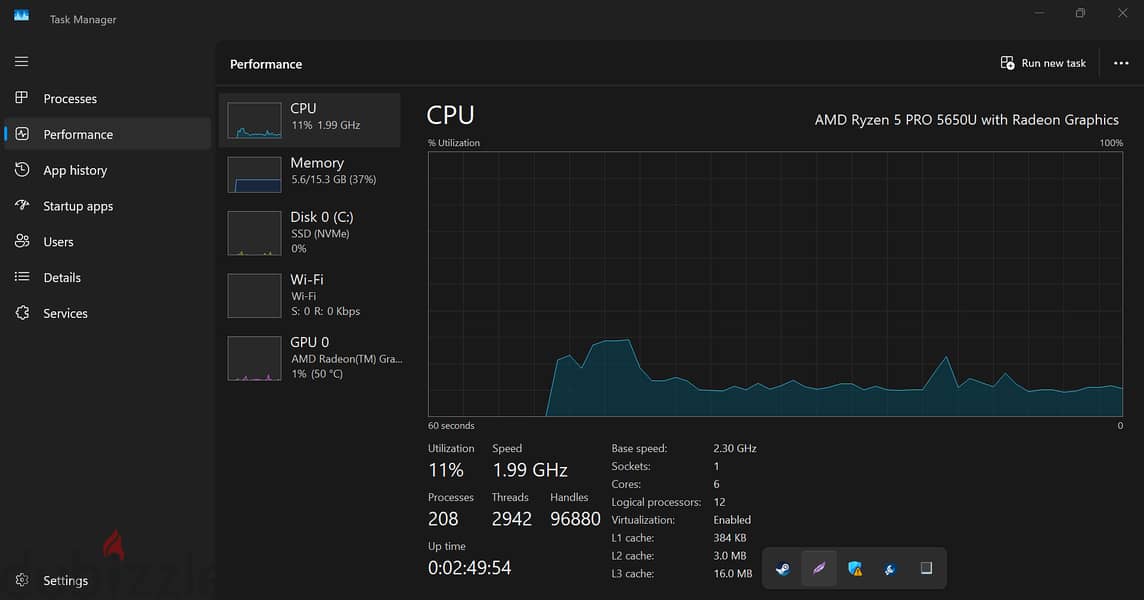Click the base speed value 2.30 GHz
The width and height of the screenshot is (1144, 600).
[735, 448]
